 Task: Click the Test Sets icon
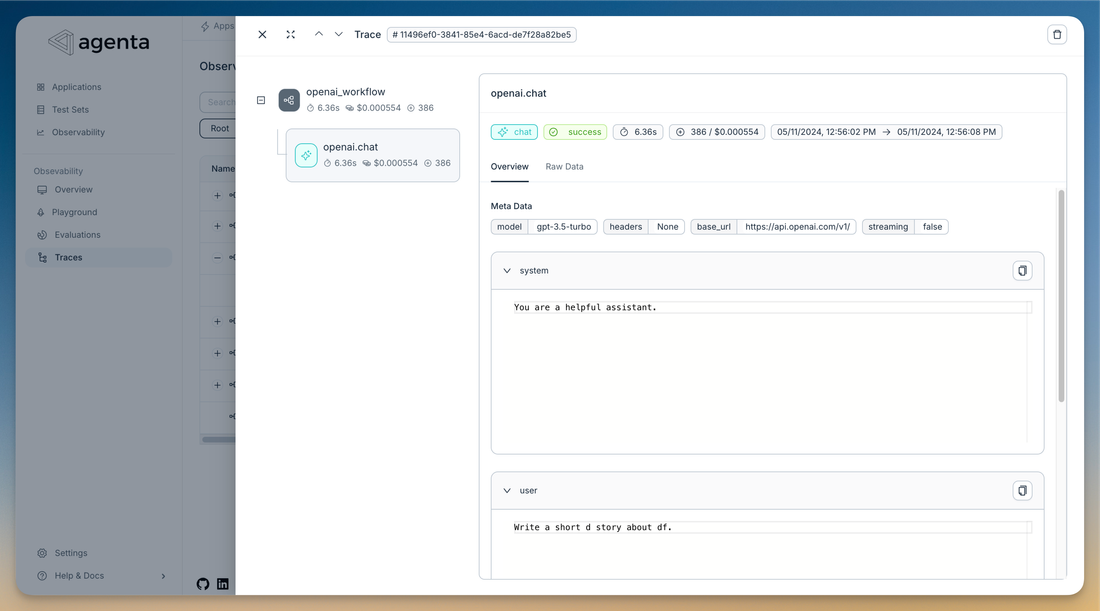tap(41, 109)
